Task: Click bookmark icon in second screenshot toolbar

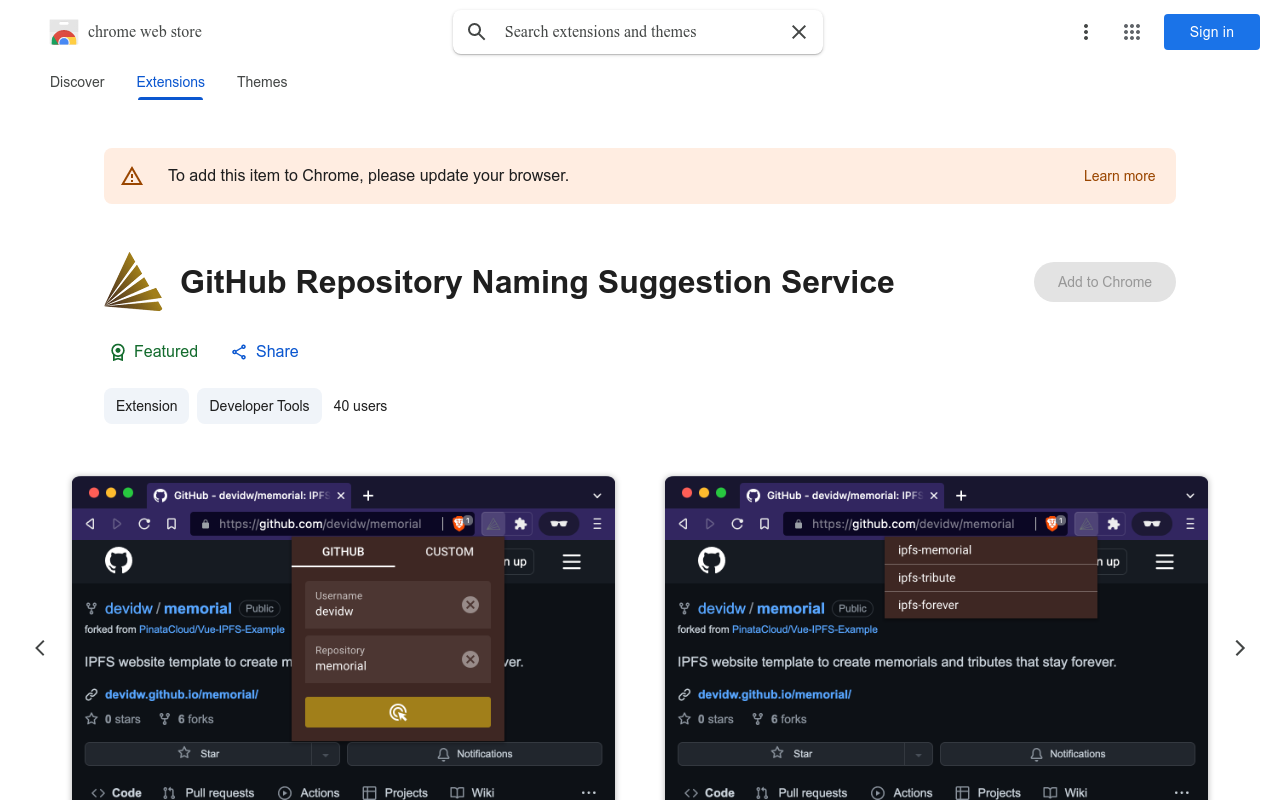Action: point(764,523)
